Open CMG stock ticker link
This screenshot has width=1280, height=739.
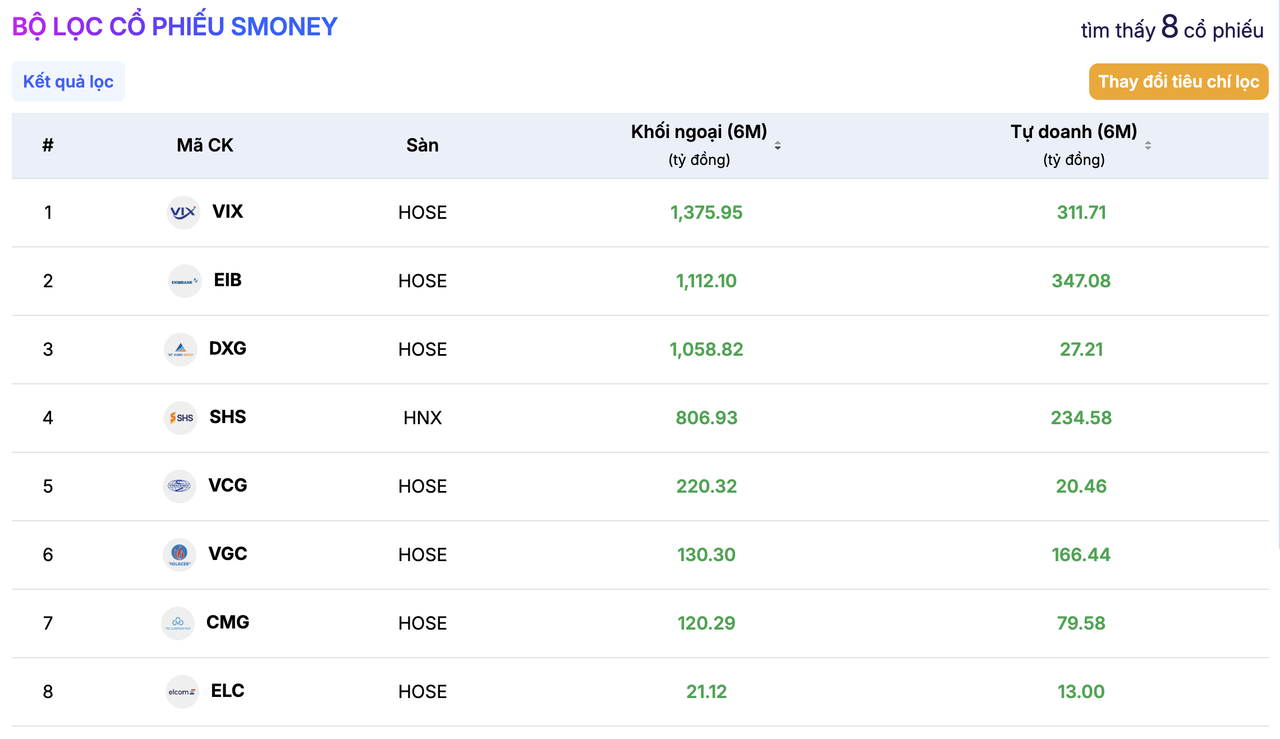pyautogui.click(x=228, y=623)
